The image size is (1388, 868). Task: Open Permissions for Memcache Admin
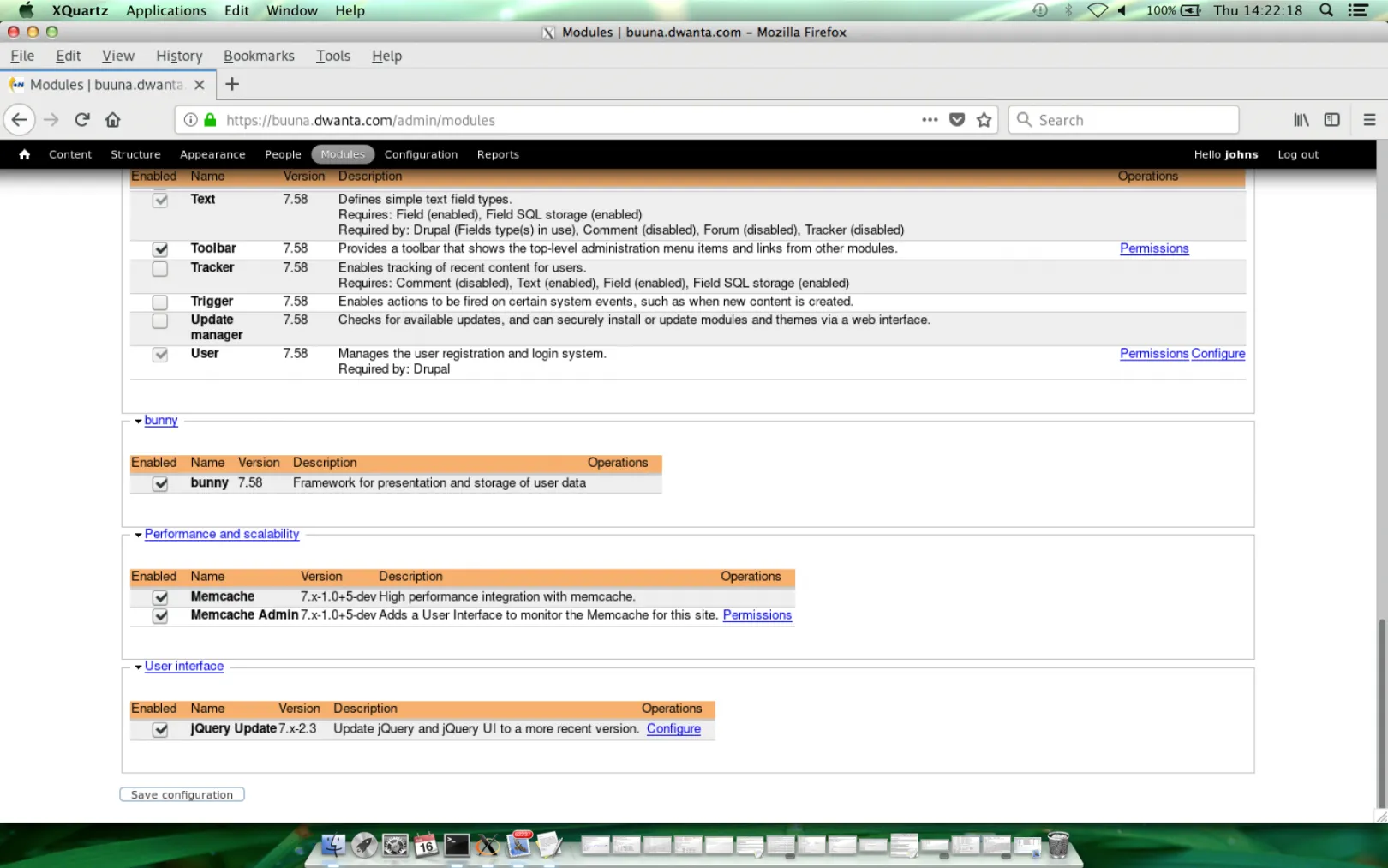point(757,615)
